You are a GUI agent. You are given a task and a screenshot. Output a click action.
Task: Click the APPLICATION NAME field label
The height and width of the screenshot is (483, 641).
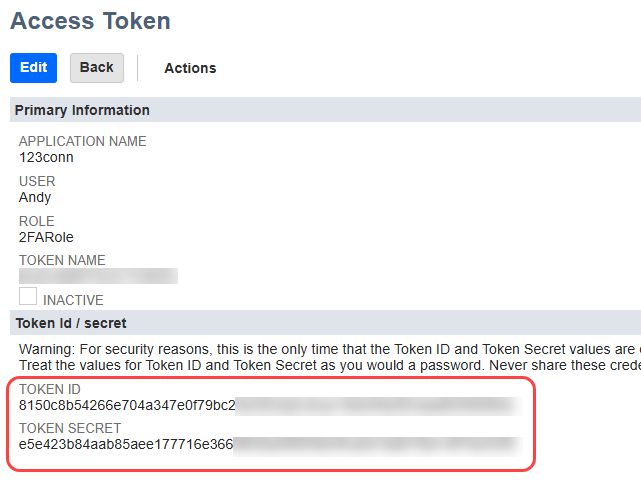point(82,141)
